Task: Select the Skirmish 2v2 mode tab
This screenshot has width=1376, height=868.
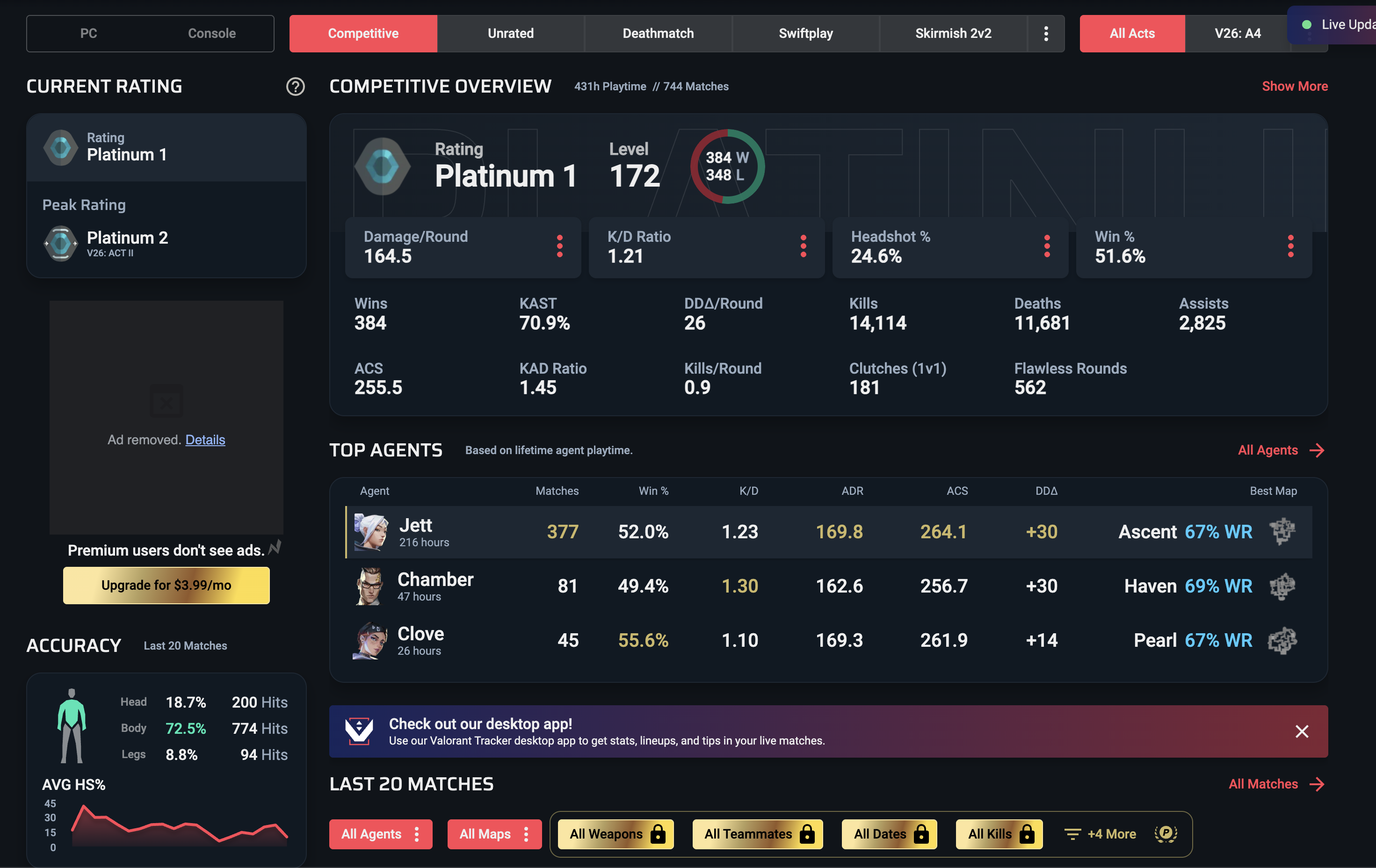Action: tap(953, 34)
